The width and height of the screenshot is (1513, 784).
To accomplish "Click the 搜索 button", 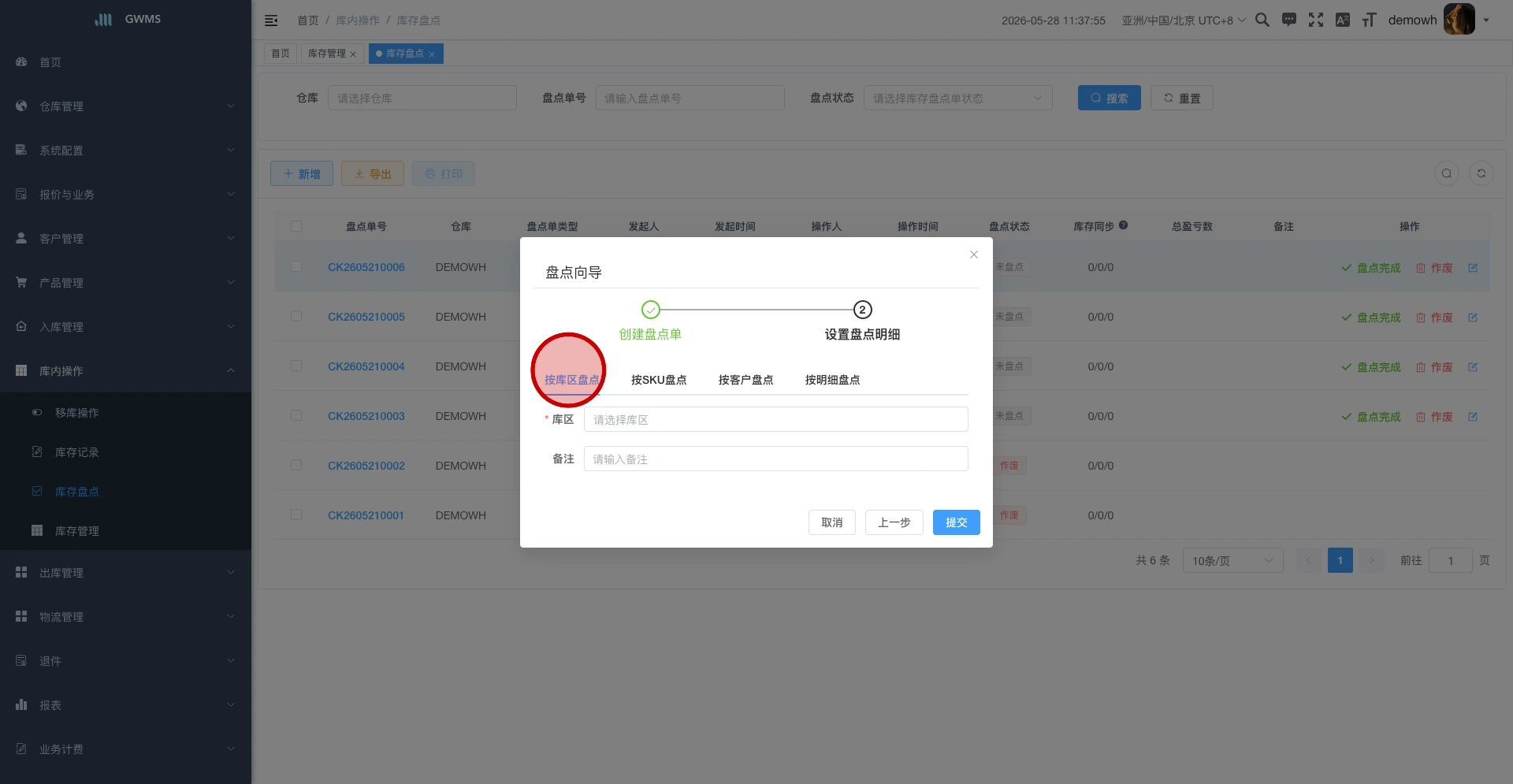I will (x=1110, y=98).
